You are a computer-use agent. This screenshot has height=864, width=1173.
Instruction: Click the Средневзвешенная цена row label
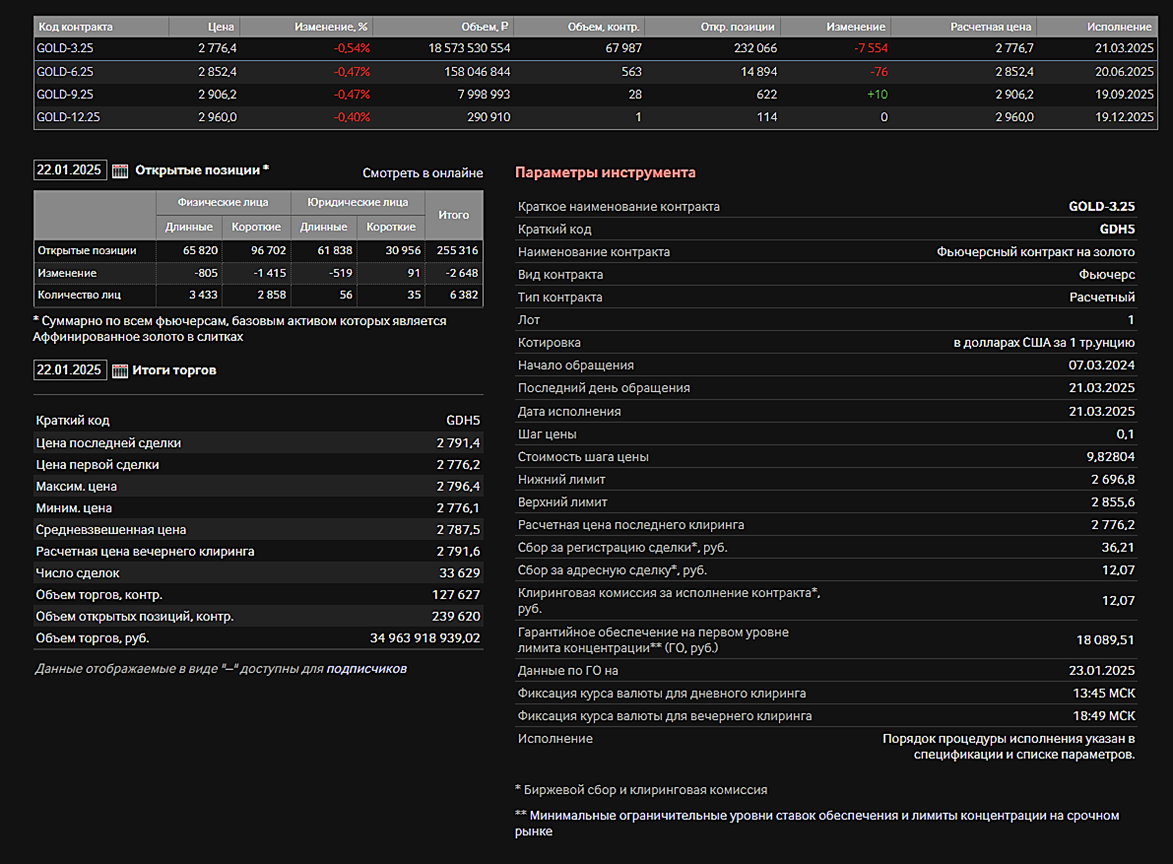click(111, 530)
